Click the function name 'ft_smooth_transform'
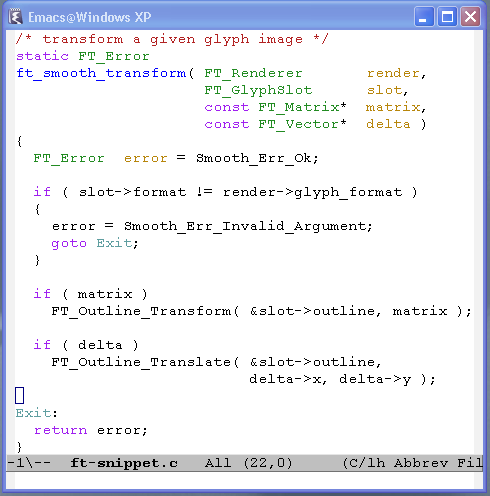490x496 pixels. (101, 73)
